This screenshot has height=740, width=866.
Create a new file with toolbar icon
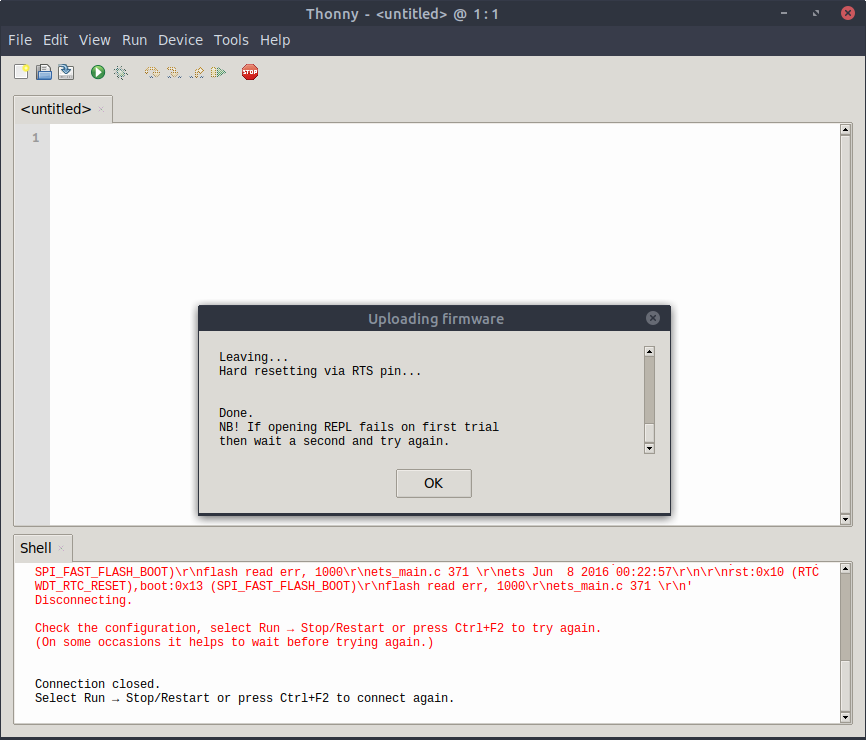point(22,72)
